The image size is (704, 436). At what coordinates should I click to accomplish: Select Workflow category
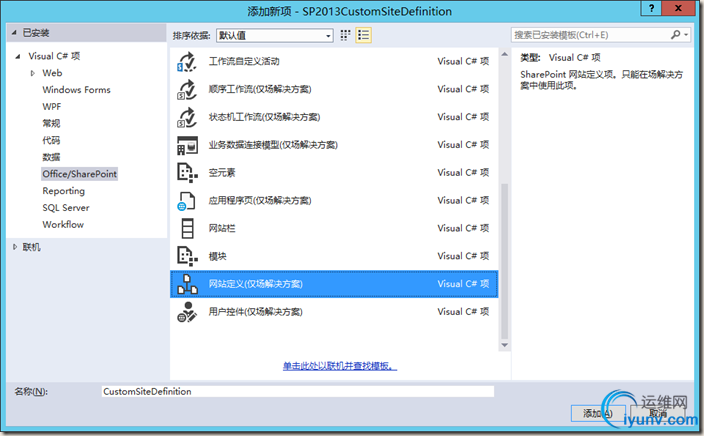click(63, 225)
